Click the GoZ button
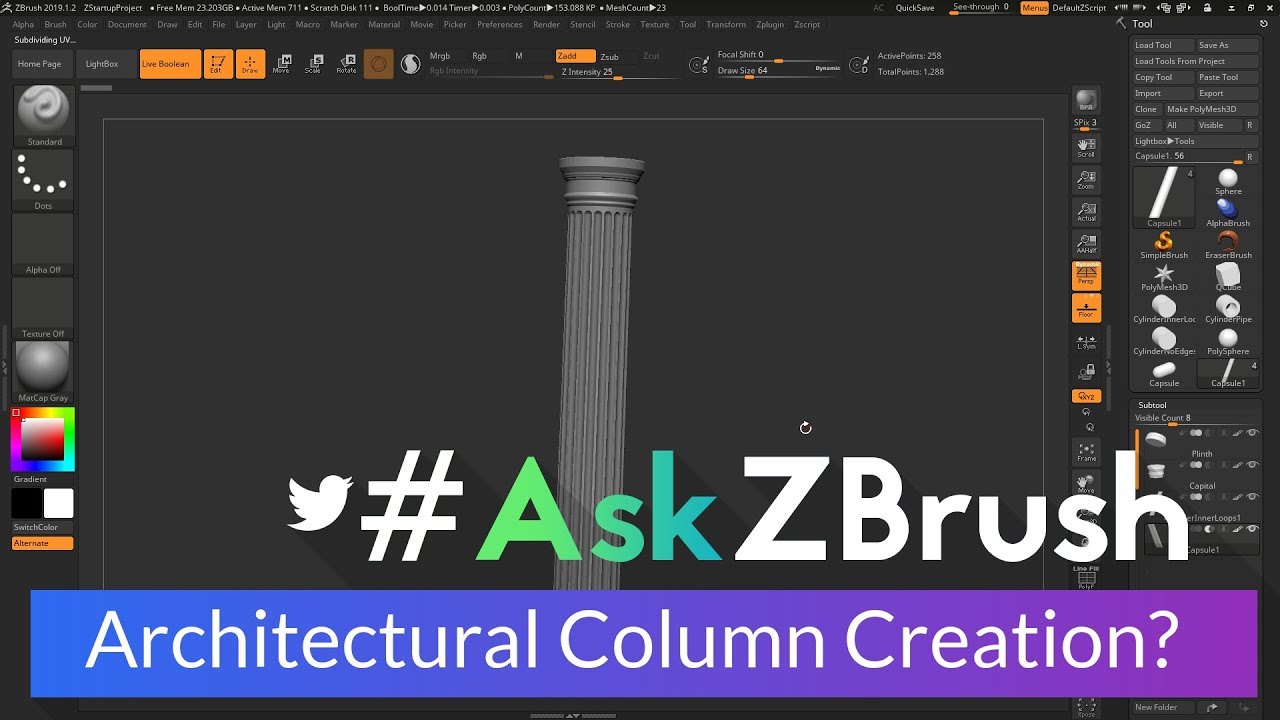 (x=1146, y=125)
